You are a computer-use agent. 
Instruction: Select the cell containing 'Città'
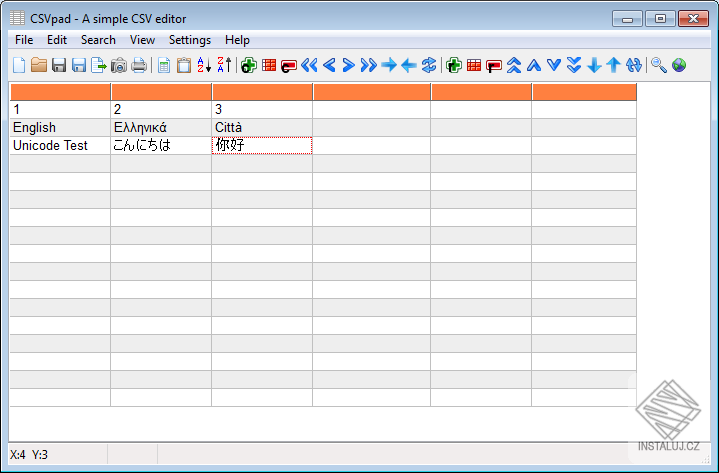pyautogui.click(x=262, y=127)
